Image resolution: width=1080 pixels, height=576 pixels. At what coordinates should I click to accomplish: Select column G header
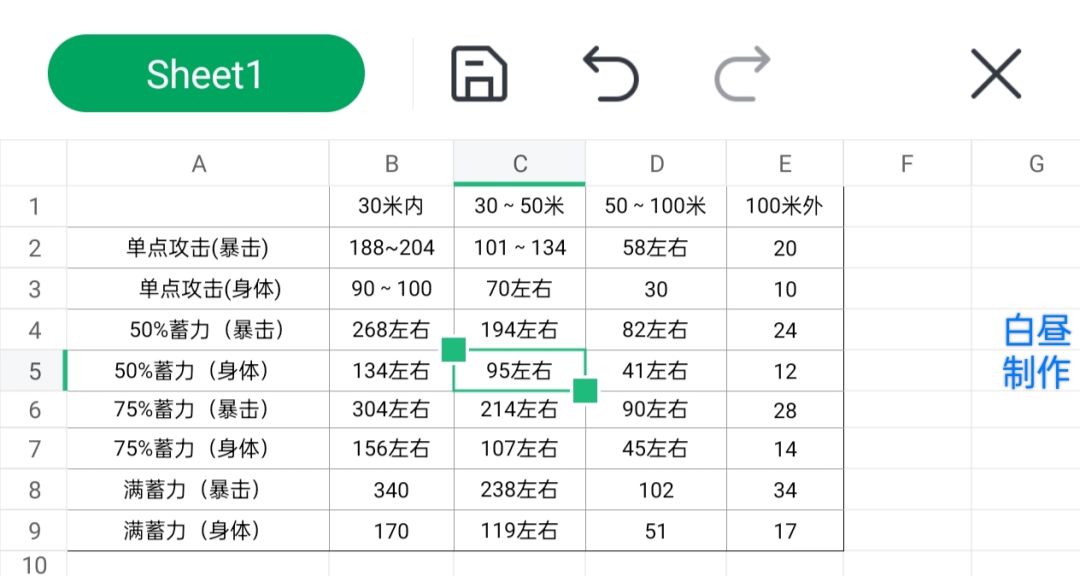click(1036, 164)
